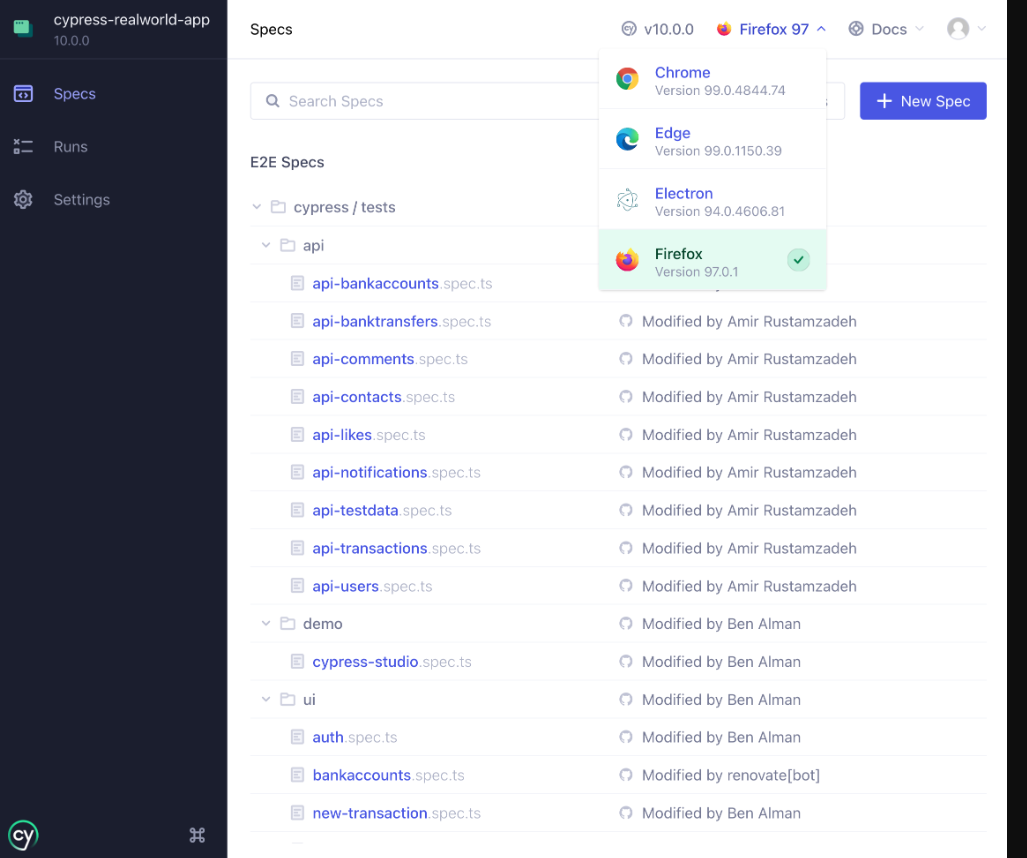Open api-notifications.spec.ts
Image resolution: width=1027 pixels, height=858 pixels.
tap(396, 472)
